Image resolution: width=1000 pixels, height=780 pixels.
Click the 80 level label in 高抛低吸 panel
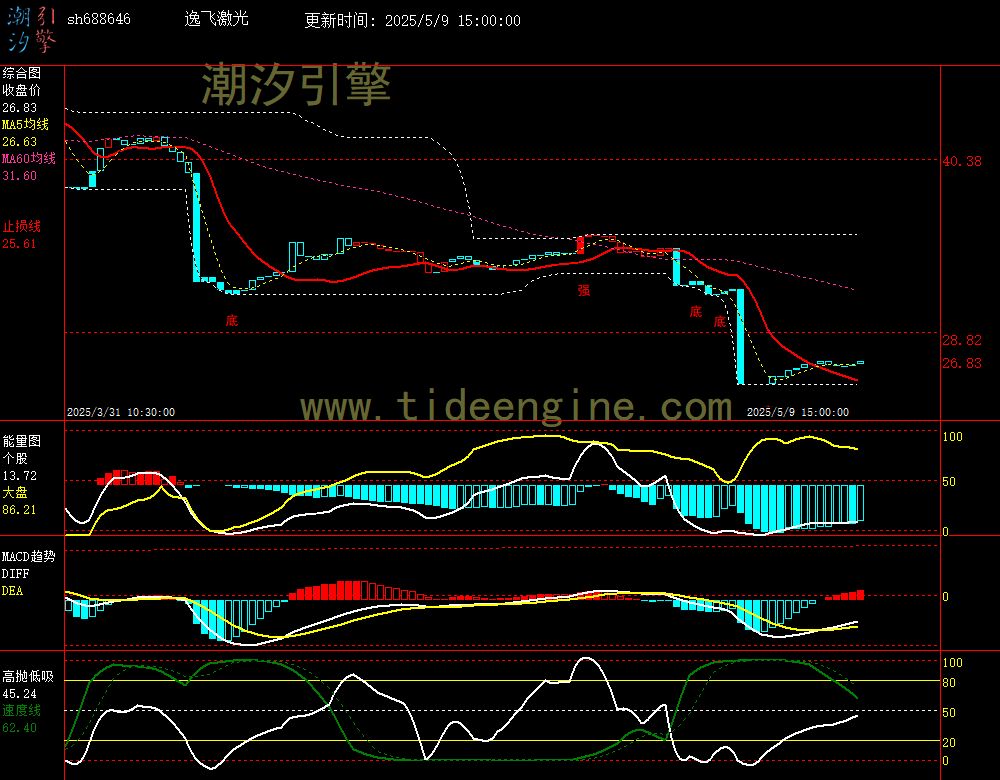coord(949,683)
